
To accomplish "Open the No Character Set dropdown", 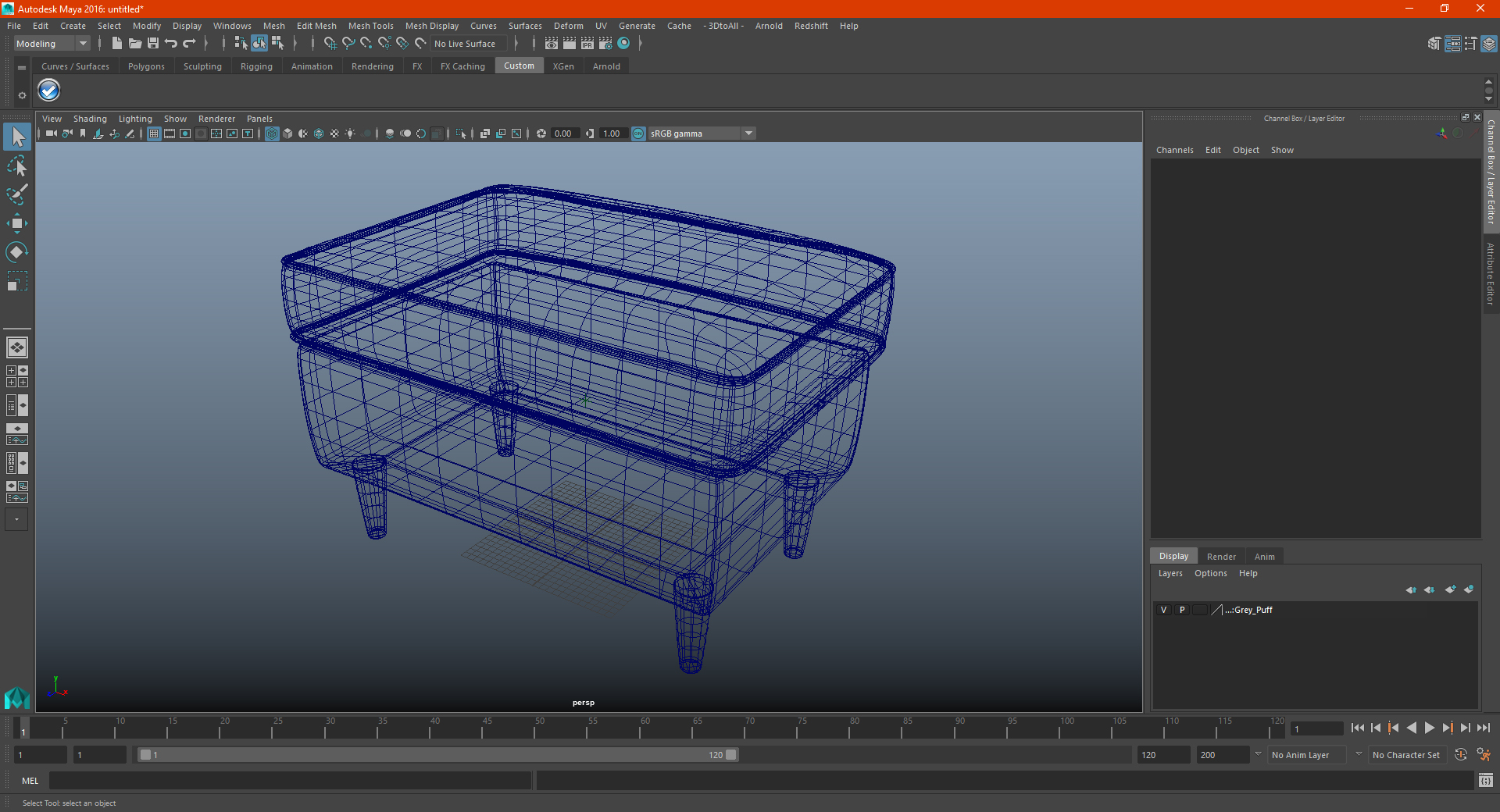I will [1407, 755].
